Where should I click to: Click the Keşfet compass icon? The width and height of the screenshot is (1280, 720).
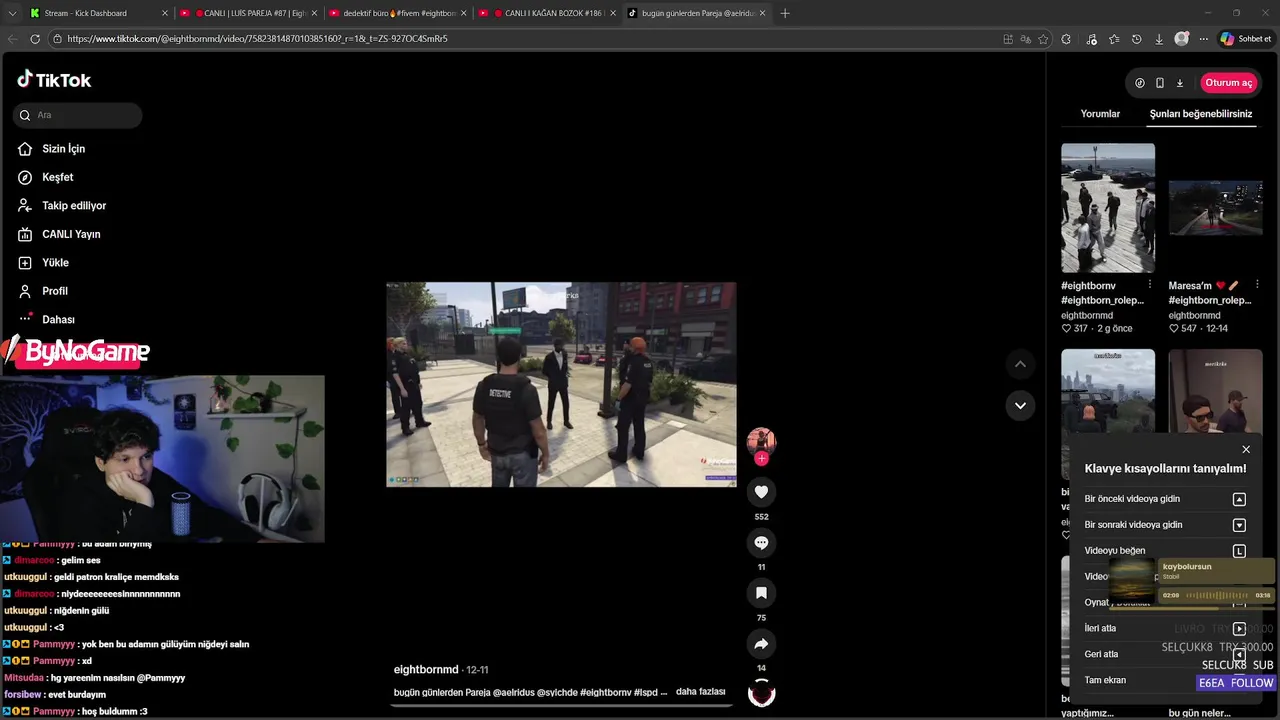tap(25, 177)
